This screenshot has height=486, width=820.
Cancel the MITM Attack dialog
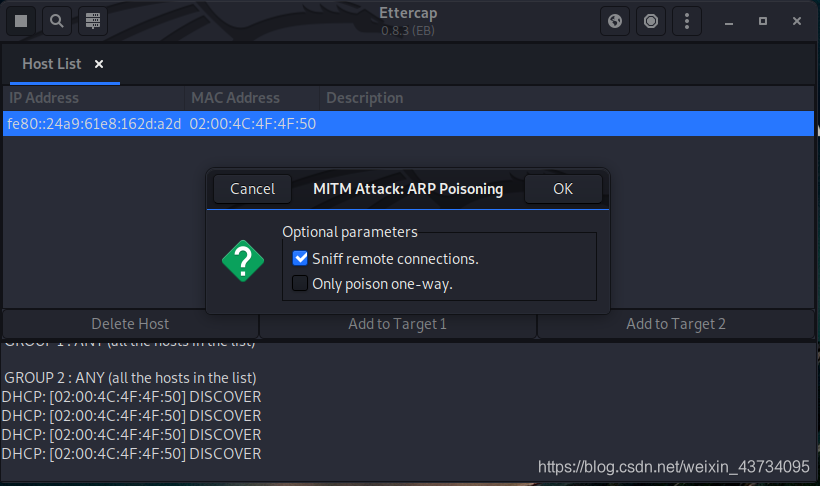click(252, 188)
